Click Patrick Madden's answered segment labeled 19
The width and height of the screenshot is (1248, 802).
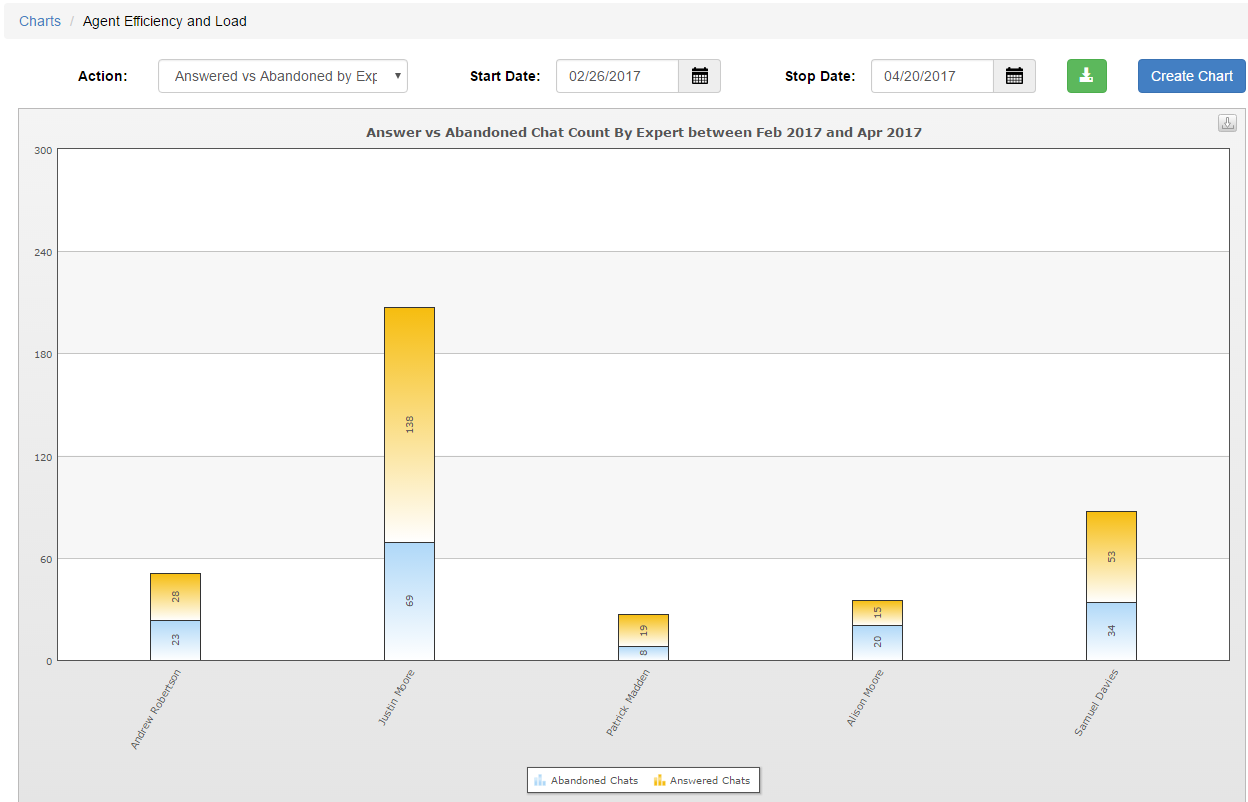[643, 630]
